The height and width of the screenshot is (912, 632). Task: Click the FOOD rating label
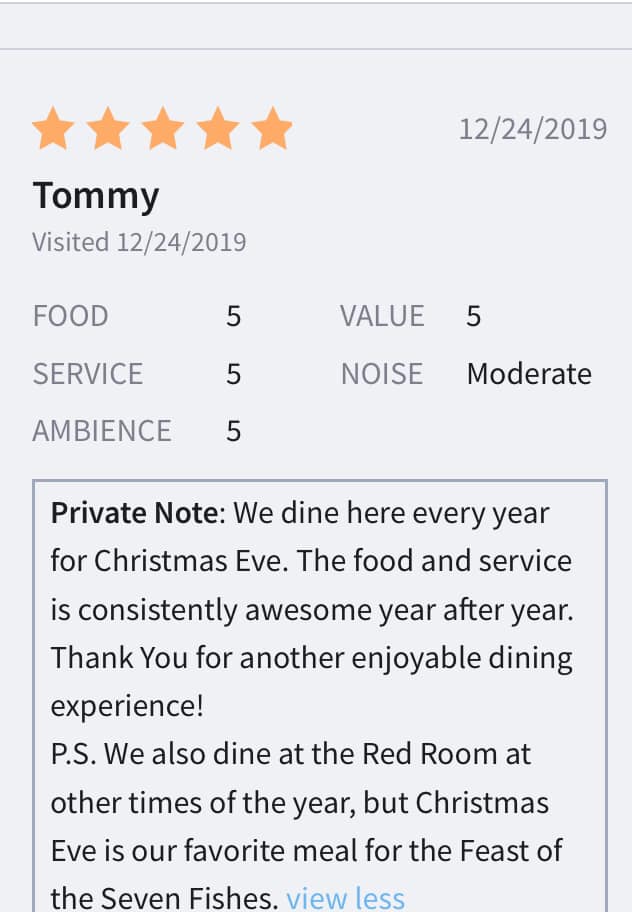click(x=70, y=316)
